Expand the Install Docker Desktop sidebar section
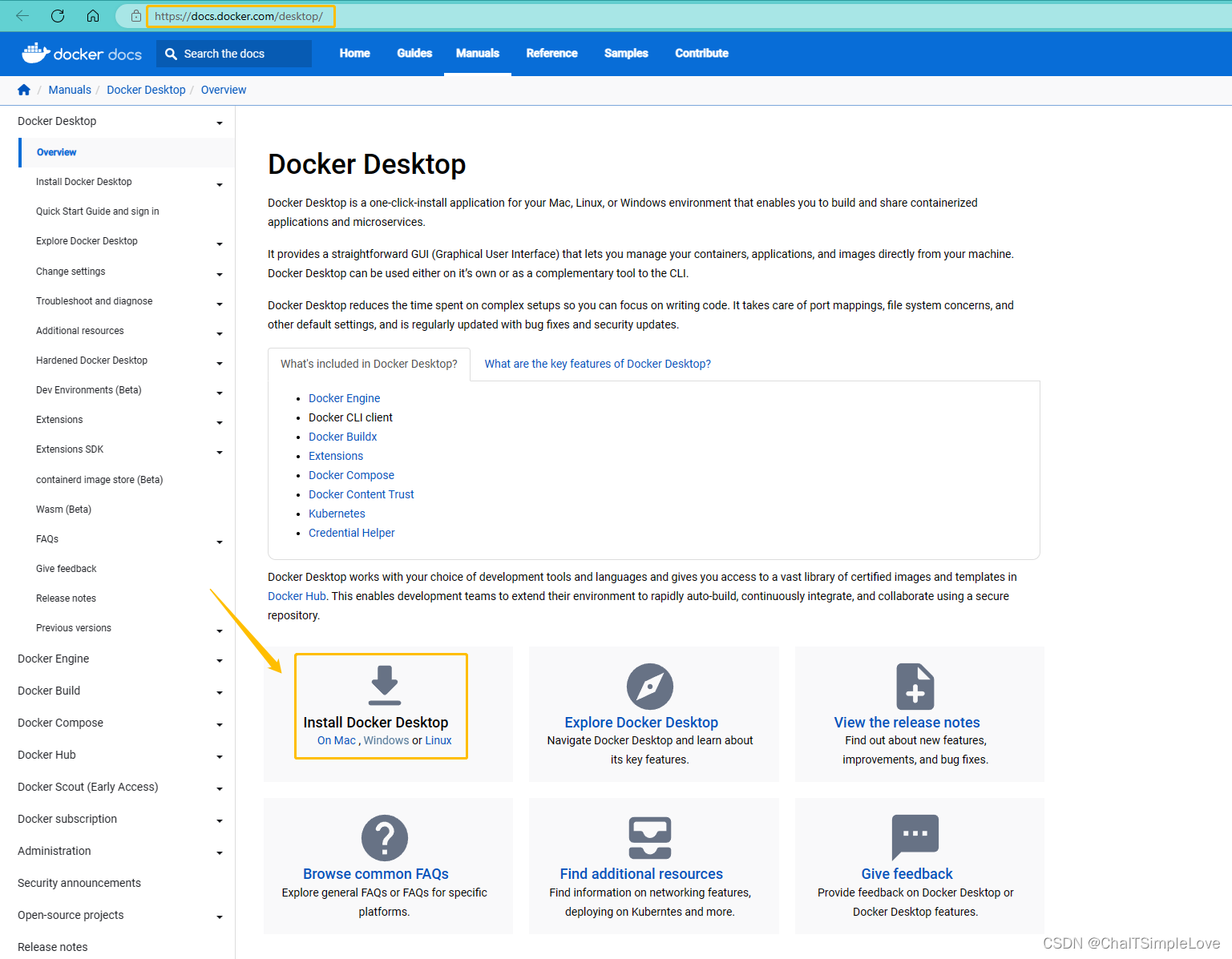The width and height of the screenshot is (1232, 959). 219,184
